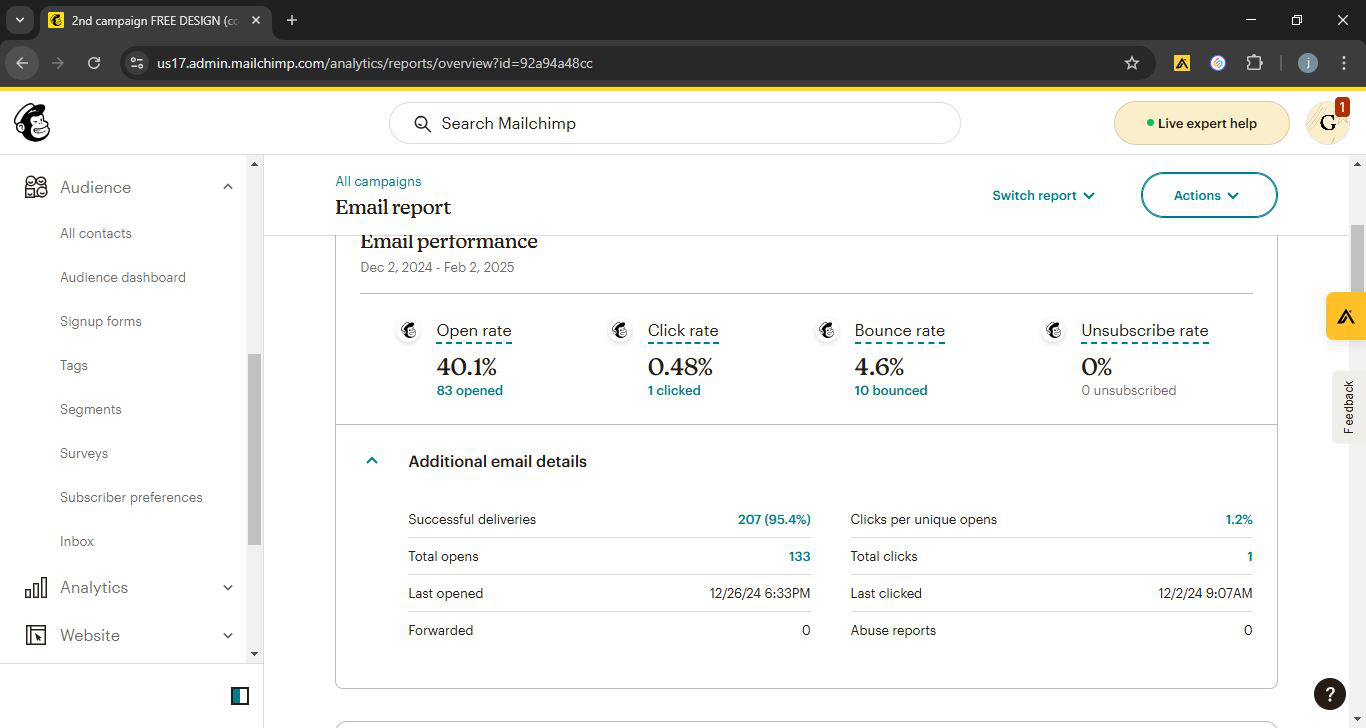Open the browser extensions puzzle icon
The image size is (1366, 728).
[1254, 63]
